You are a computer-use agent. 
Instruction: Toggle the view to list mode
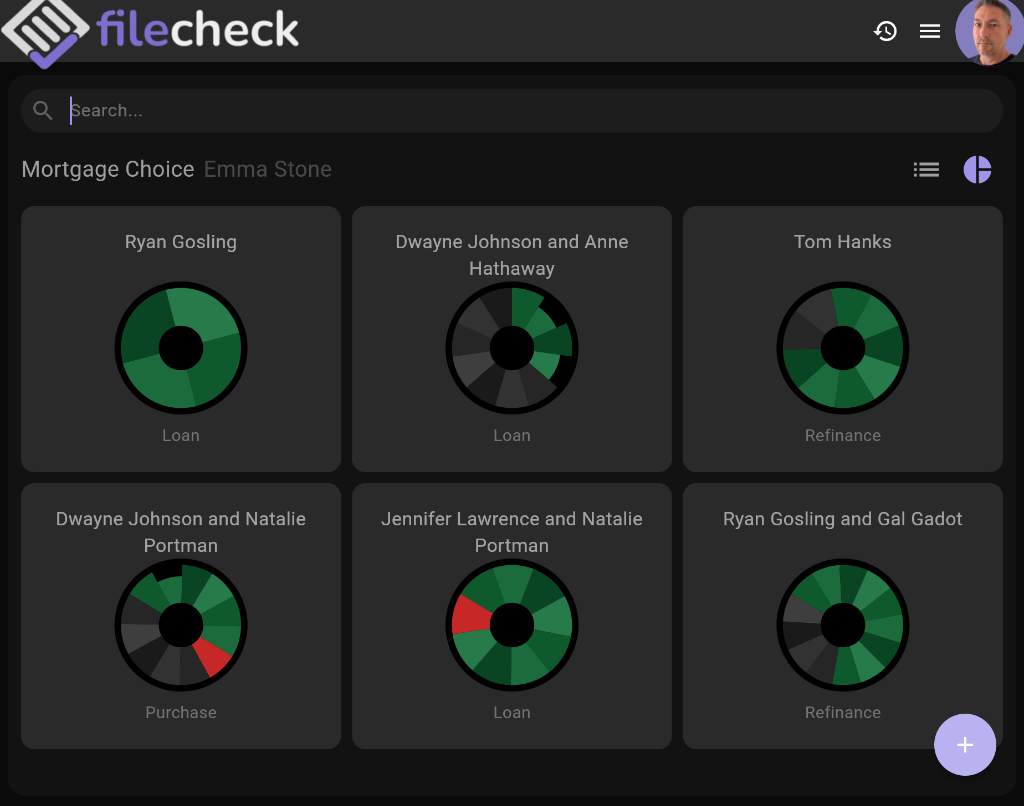point(926,169)
